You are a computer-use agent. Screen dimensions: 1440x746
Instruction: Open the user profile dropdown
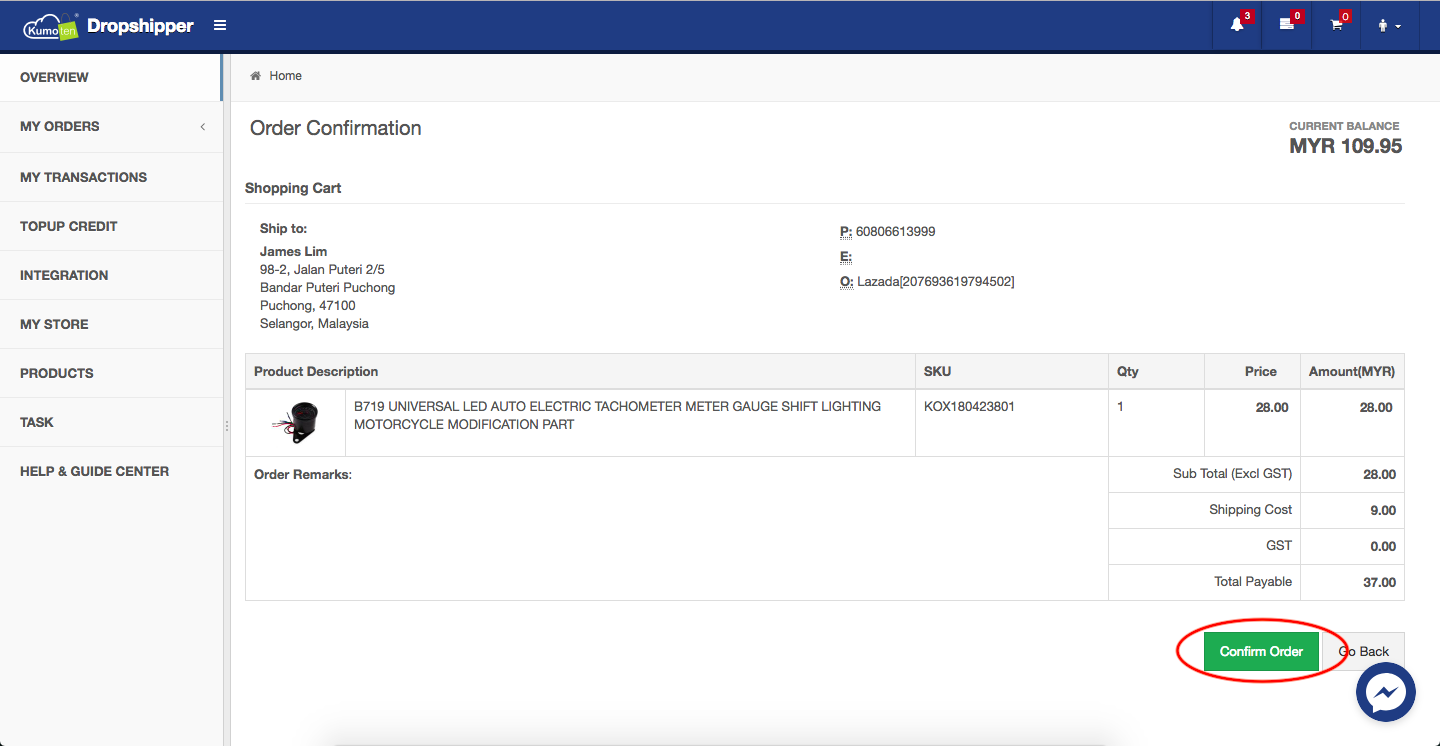pos(1389,26)
